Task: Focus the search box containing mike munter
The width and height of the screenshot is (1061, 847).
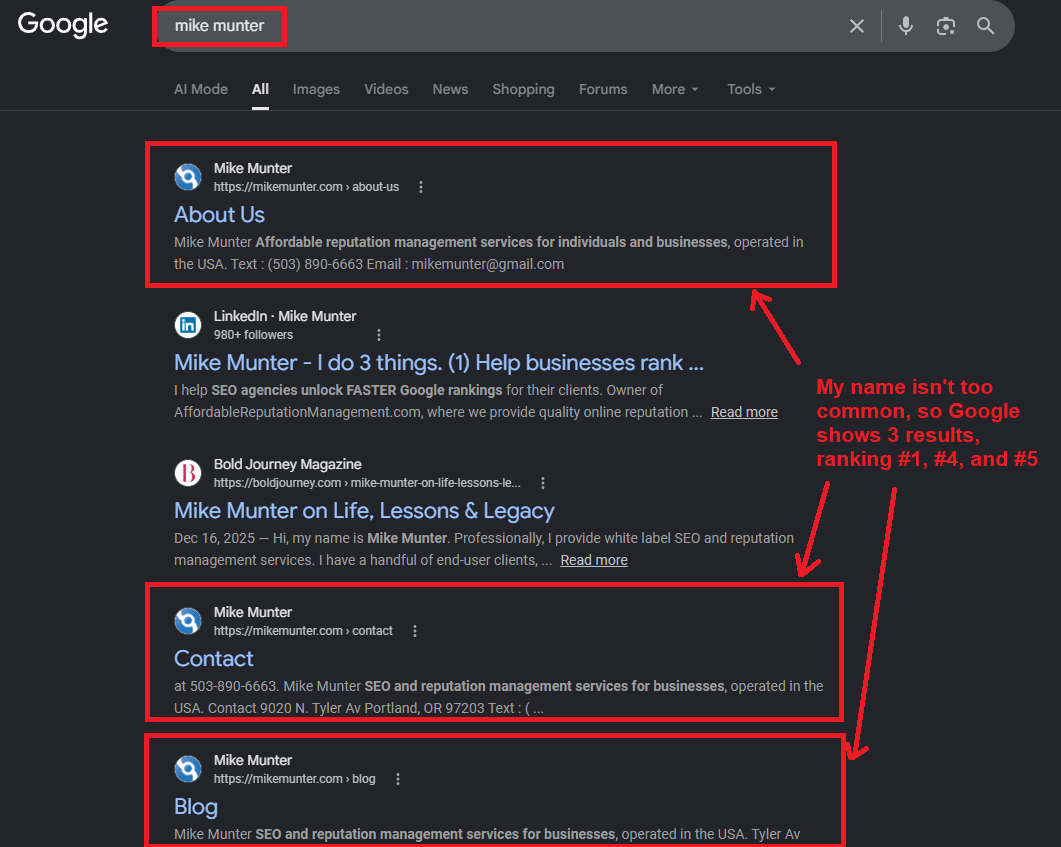Action: click(501, 26)
